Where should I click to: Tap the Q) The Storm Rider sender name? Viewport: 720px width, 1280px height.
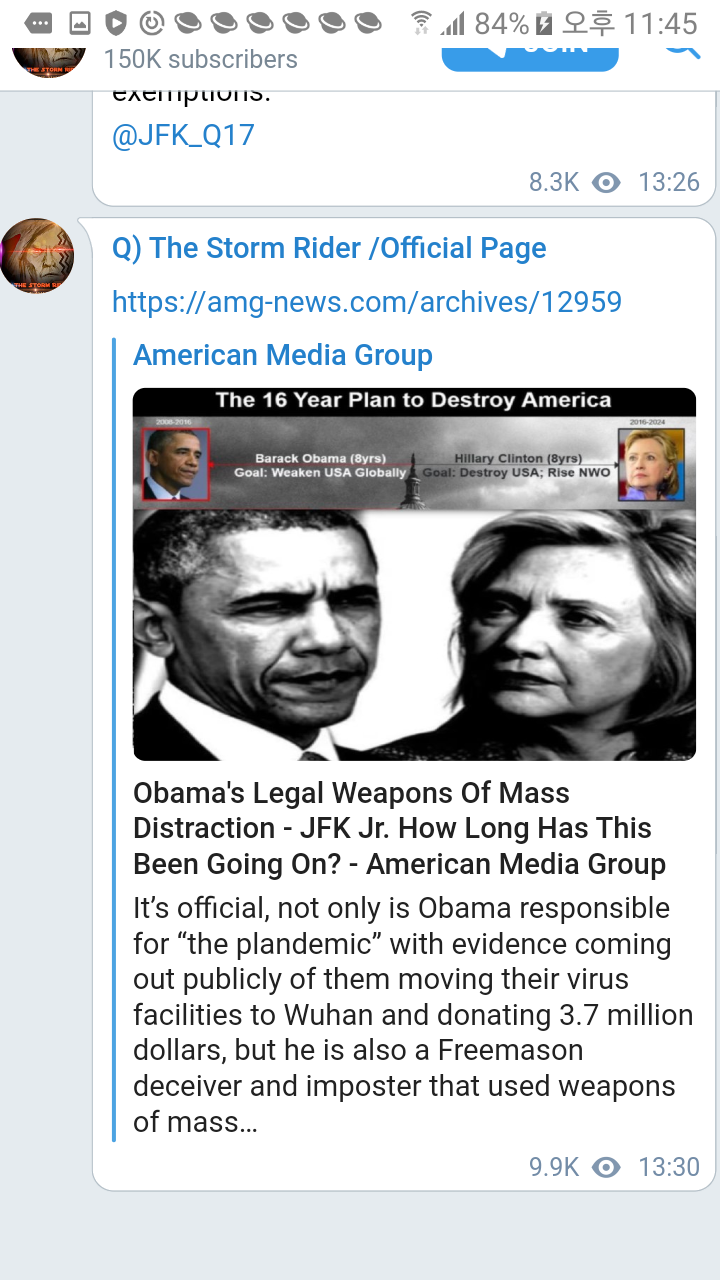pyautogui.click(x=329, y=248)
